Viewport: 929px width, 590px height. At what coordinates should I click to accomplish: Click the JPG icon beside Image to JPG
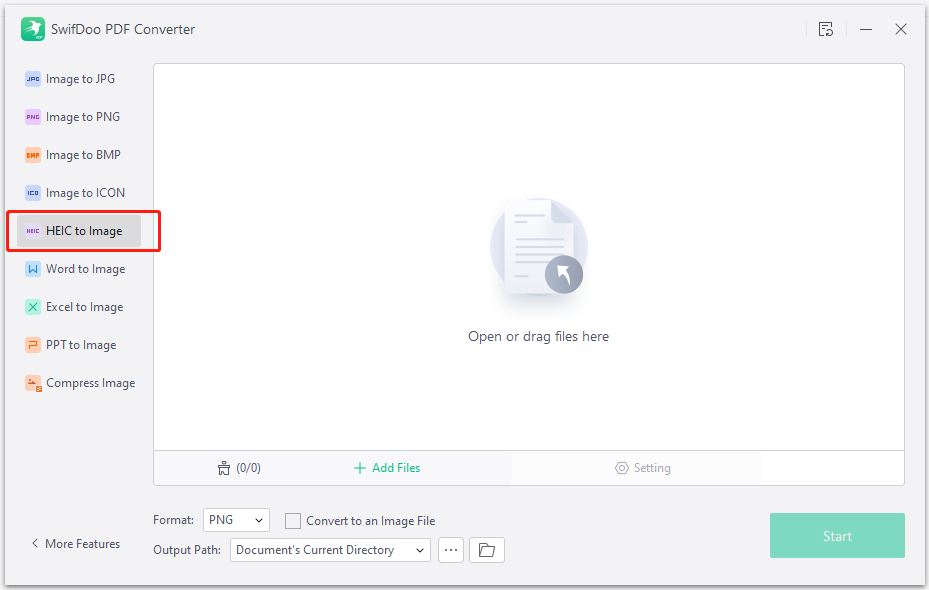coord(33,79)
